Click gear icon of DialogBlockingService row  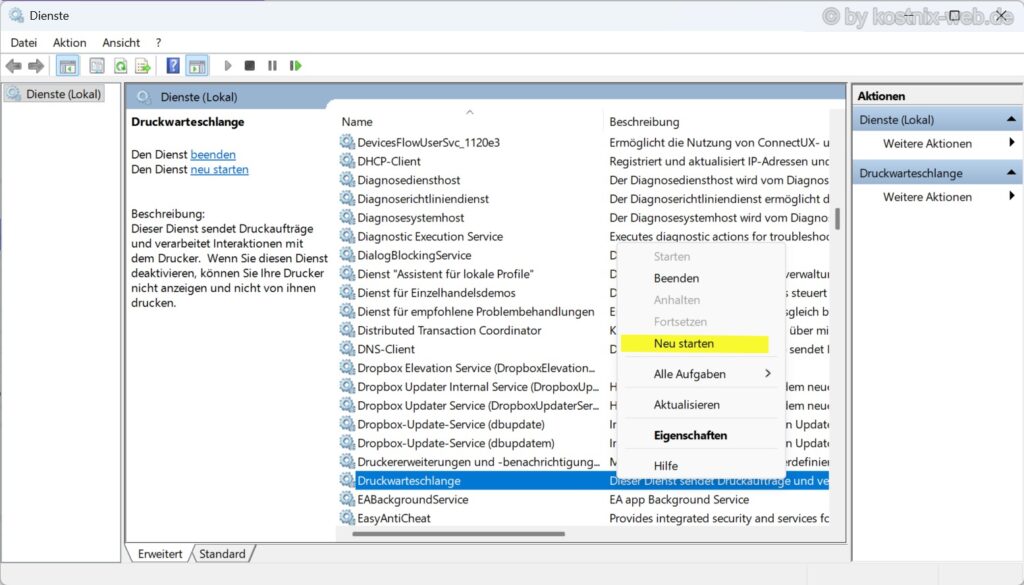pyautogui.click(x=347, y=255)
